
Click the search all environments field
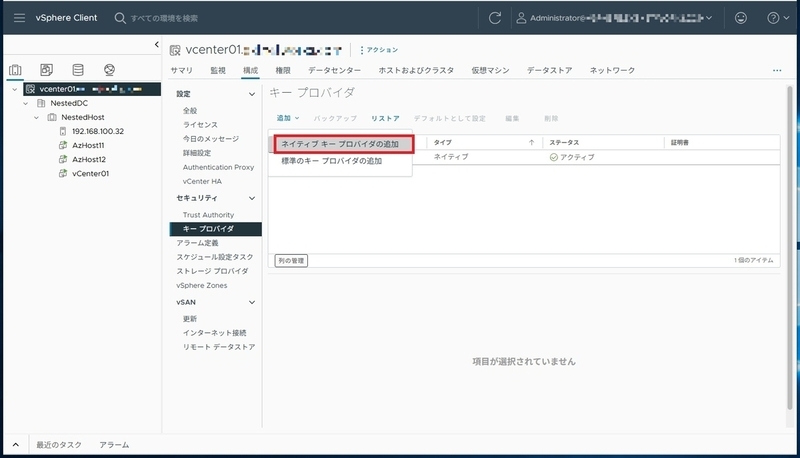164,18
